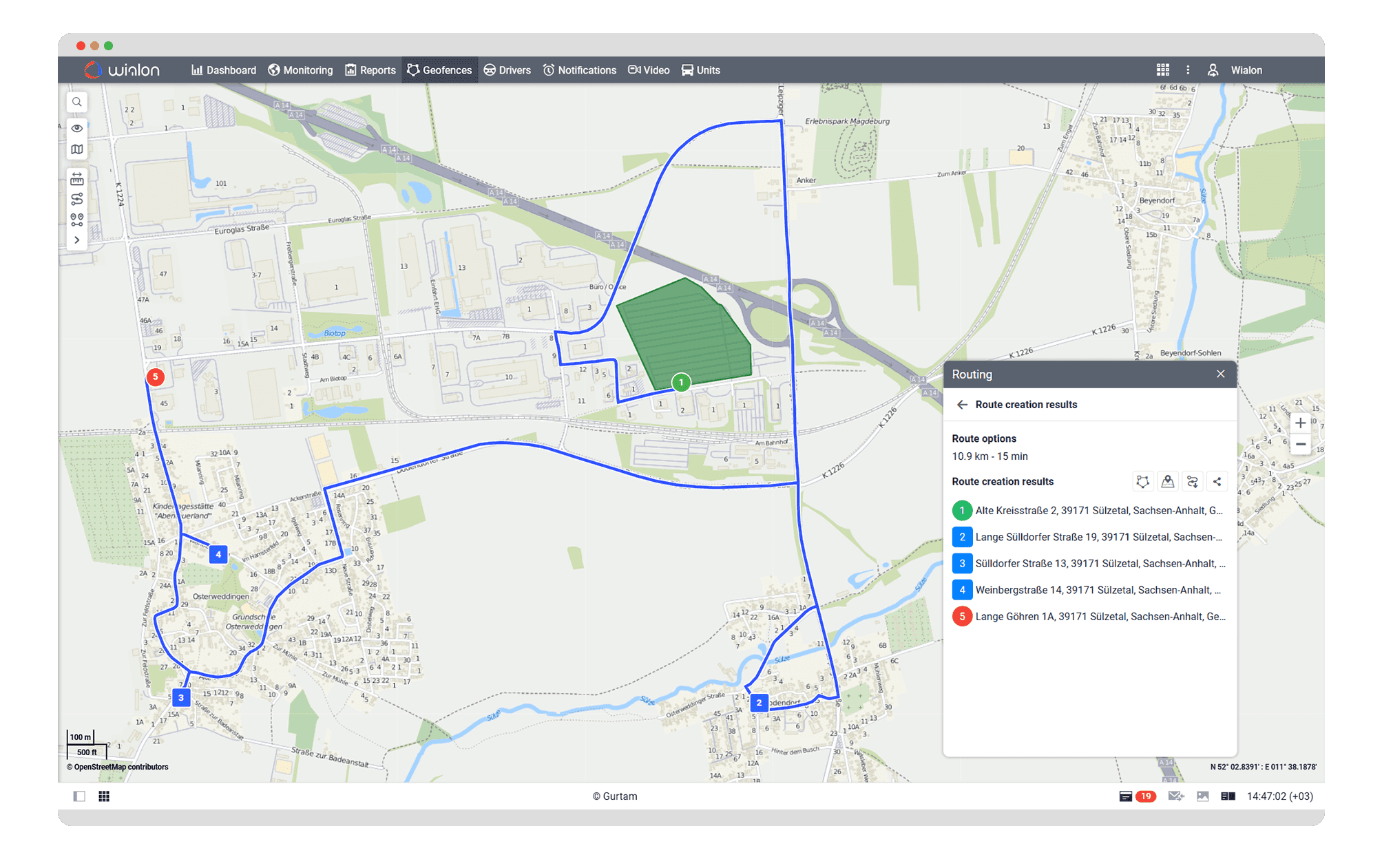
Task: Open the three-dot more options menu
Action: coord(1188,70)
